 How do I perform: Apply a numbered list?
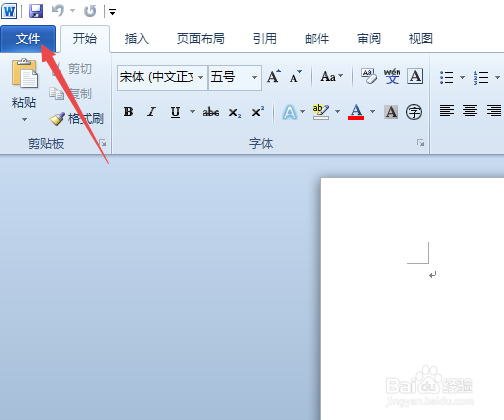click(x=481, y=77)
